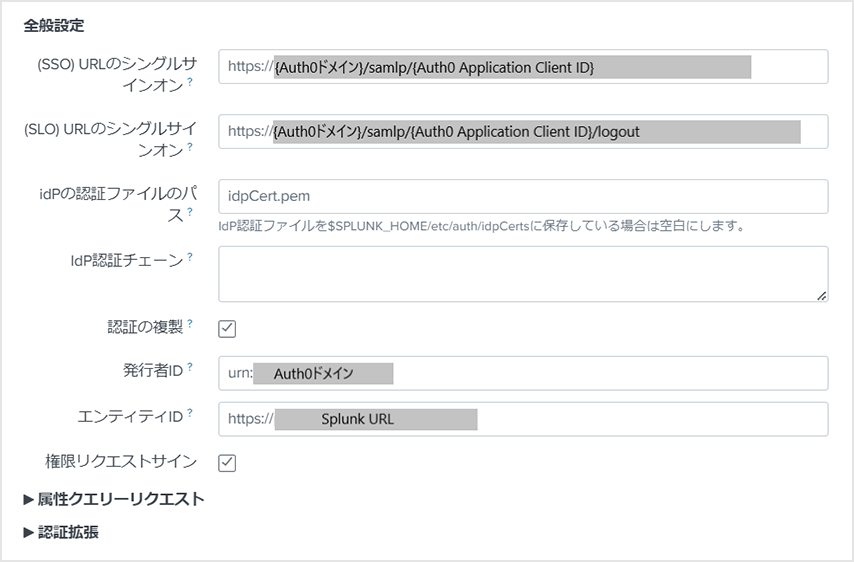The width and height of the screenshot is (854, 562).
Task: Click the エンティティID Splunk URL field
Action: pyautogui.click(x=523, y=419)
